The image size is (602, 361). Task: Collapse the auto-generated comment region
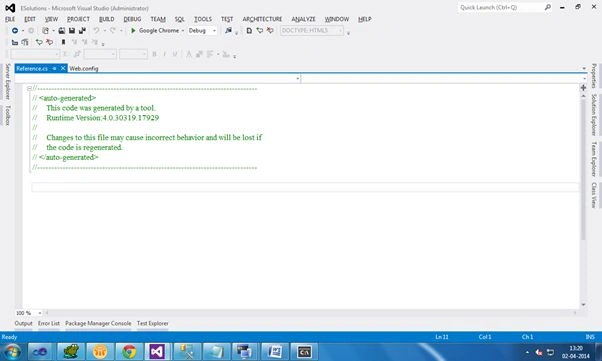29,88
